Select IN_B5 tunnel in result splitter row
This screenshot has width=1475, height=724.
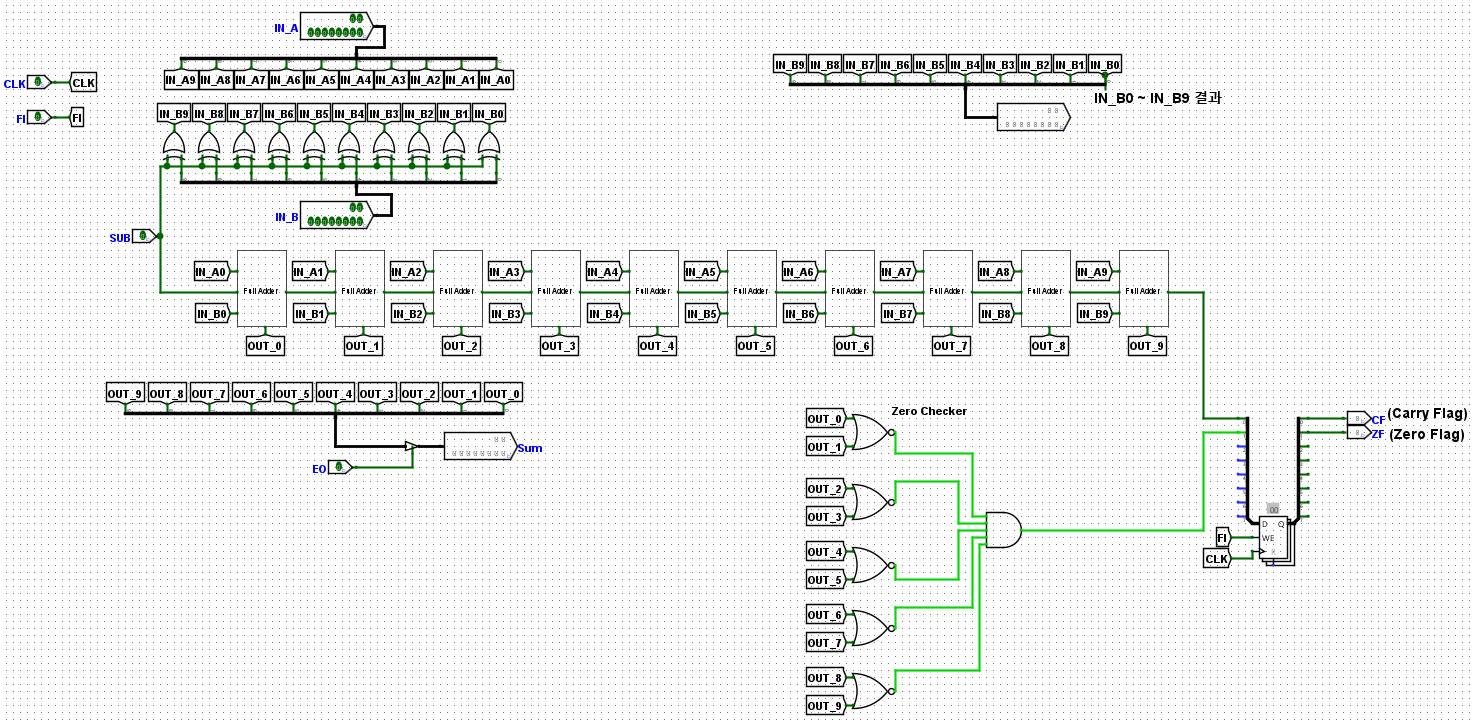930,65
